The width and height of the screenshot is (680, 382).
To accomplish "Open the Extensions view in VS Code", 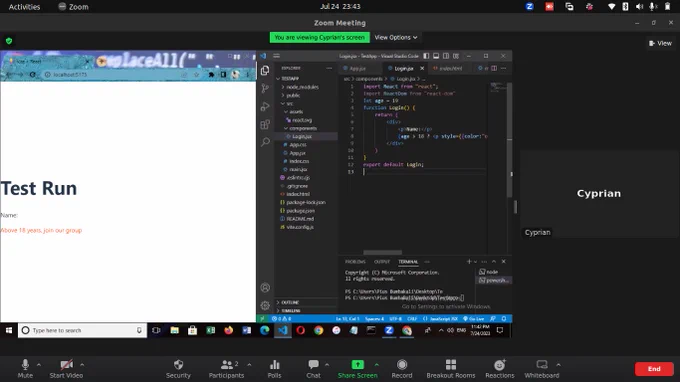I will tap(265, 124).
